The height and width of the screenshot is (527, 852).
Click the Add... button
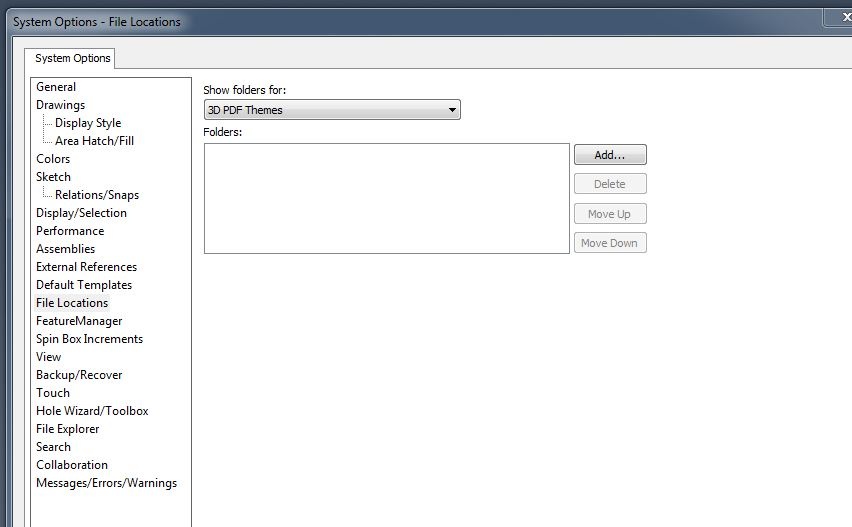pyautogui.click(x=610, y=155)
